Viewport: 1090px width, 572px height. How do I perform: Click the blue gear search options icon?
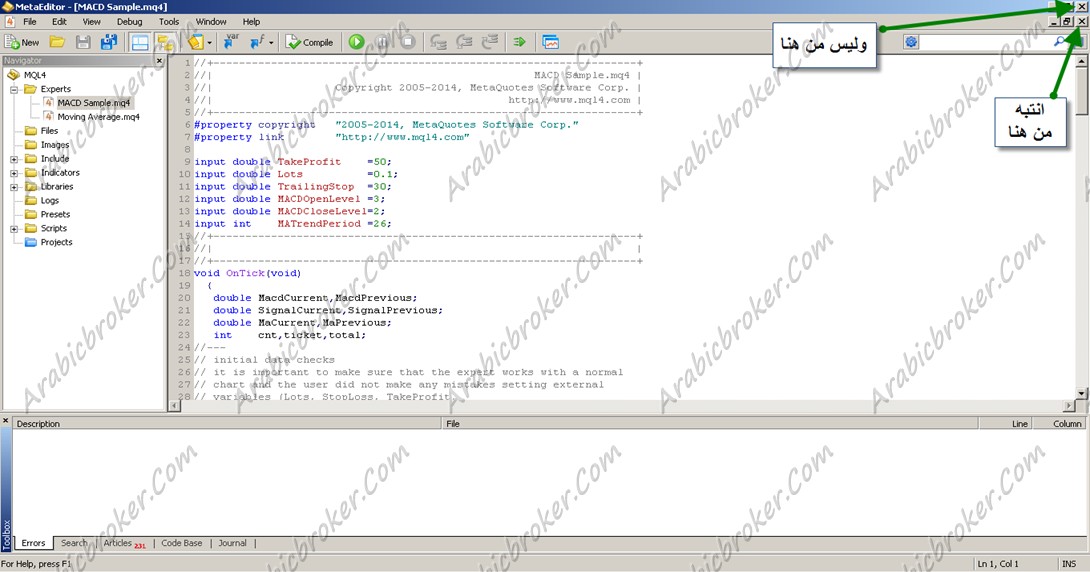[x=911, y=42]
